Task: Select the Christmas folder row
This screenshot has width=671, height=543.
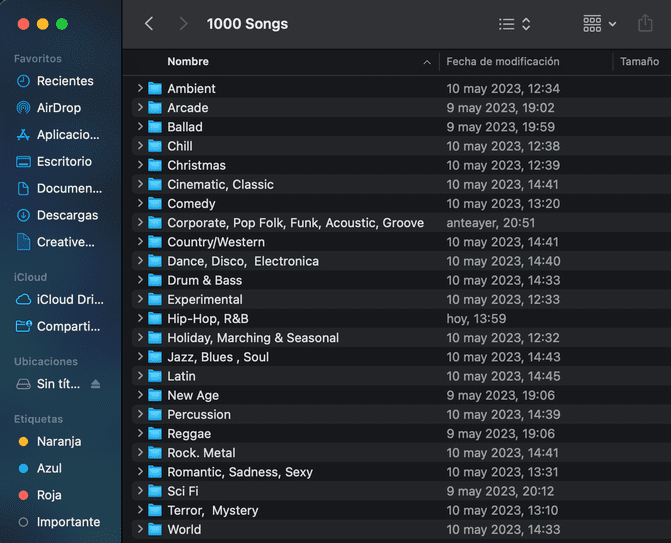Action: pos(401,165)
